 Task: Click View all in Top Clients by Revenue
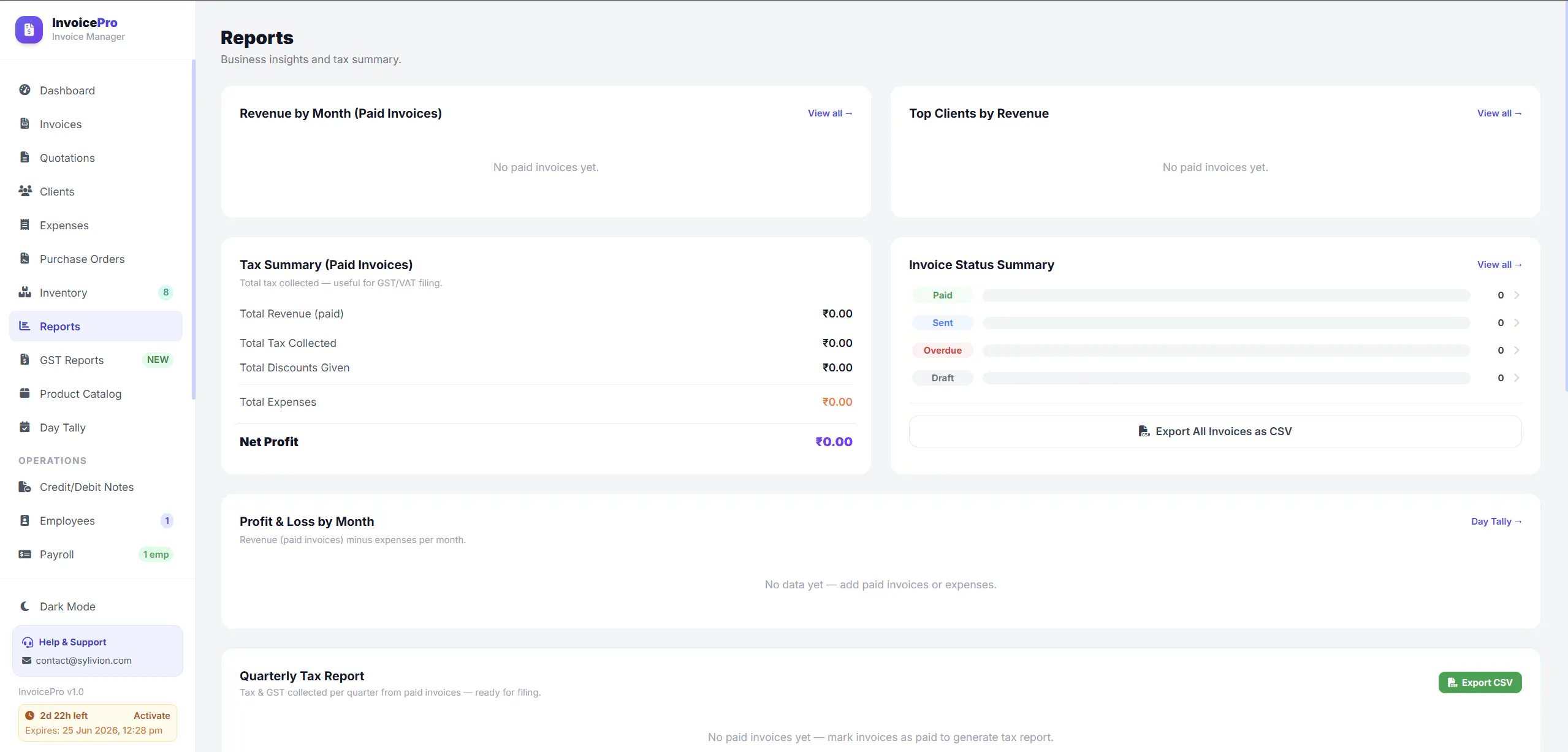point(1499,113)
